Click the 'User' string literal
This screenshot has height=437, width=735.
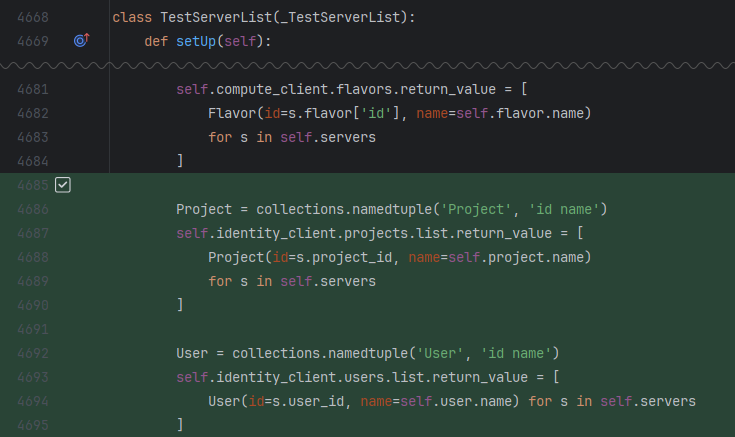tap(437, 353)
